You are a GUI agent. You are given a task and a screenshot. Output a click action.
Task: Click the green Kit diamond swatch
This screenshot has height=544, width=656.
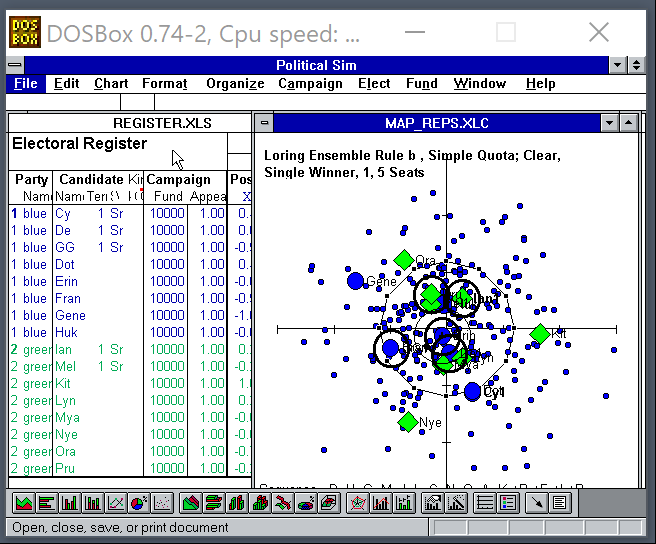tap(540, 334)
